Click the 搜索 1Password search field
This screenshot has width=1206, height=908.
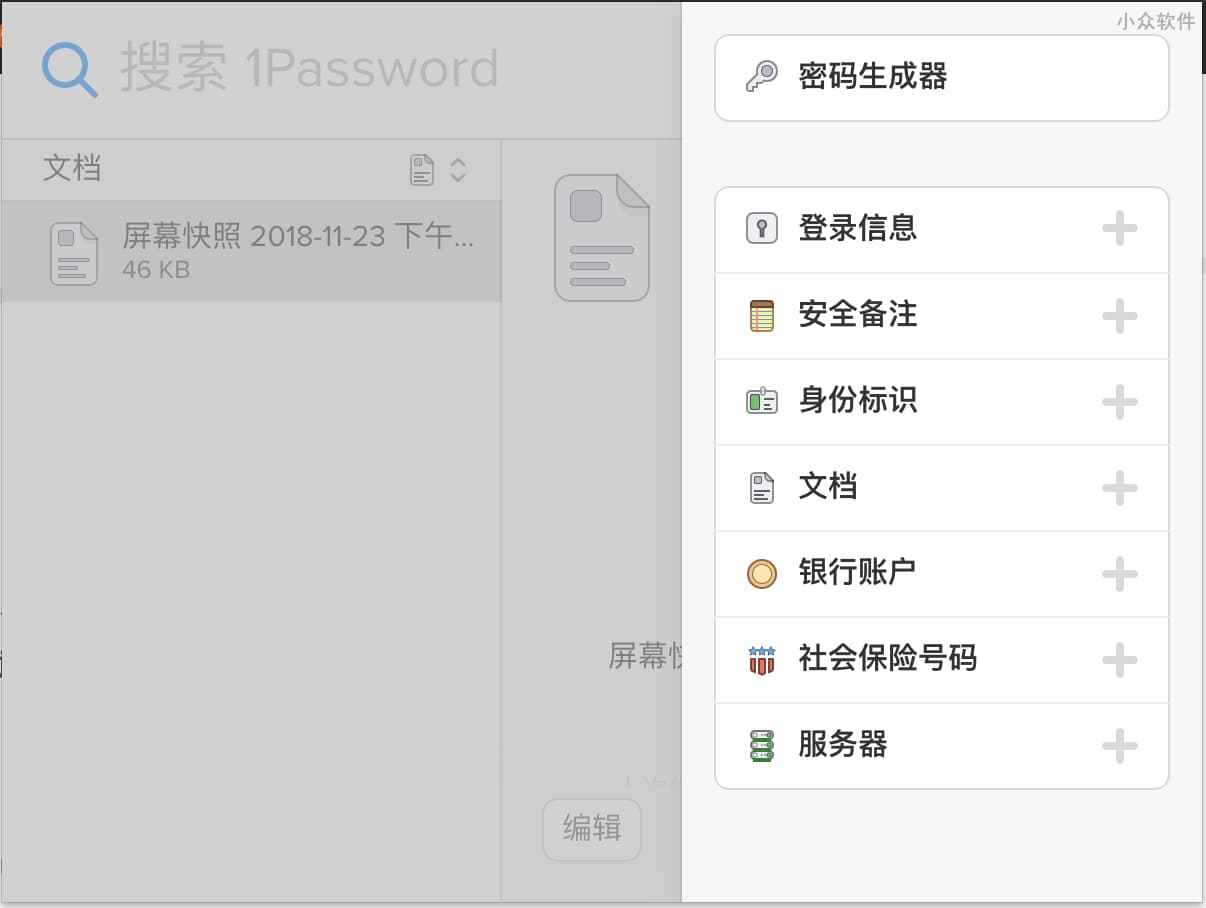310,70
